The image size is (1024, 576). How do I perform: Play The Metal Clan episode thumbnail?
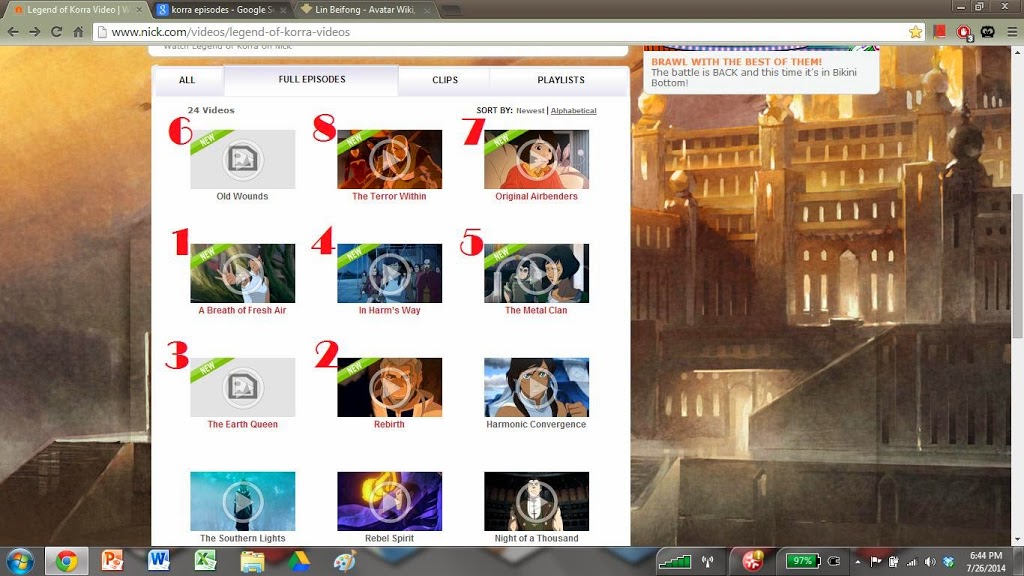click(x=536, y=274)
